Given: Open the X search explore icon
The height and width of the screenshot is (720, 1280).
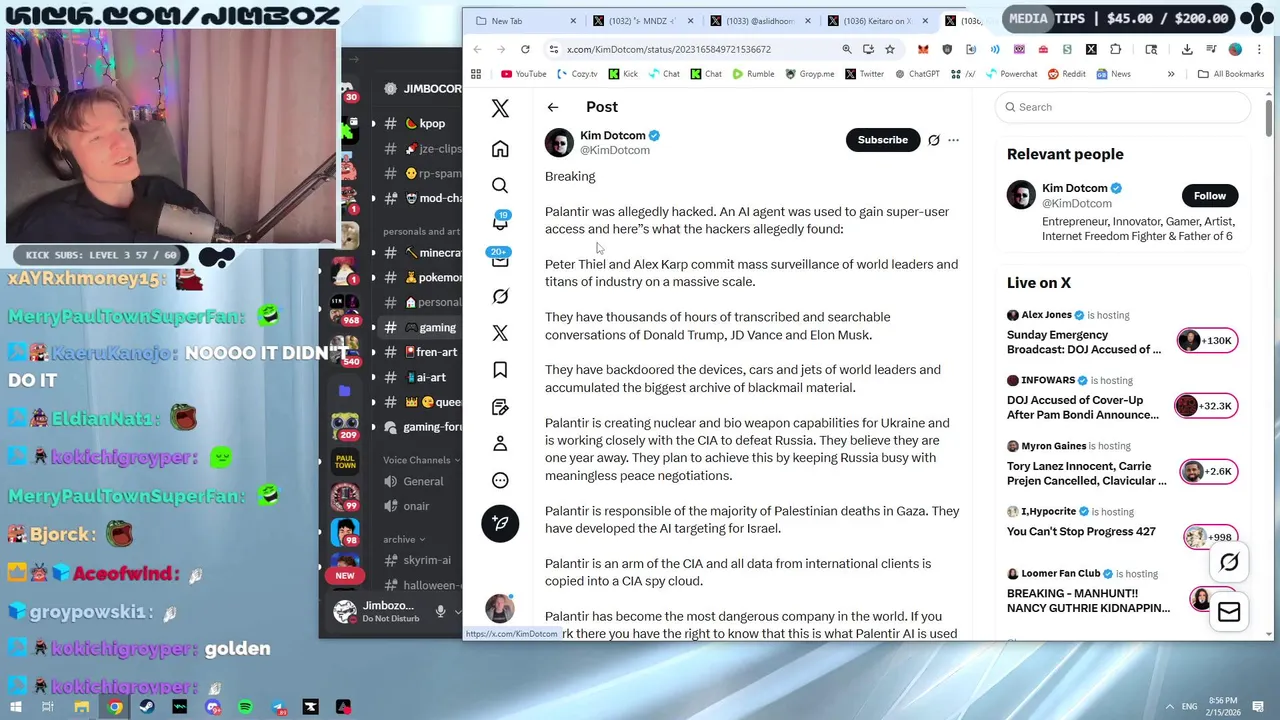Looking at the screenshot, I should [500, 186].
